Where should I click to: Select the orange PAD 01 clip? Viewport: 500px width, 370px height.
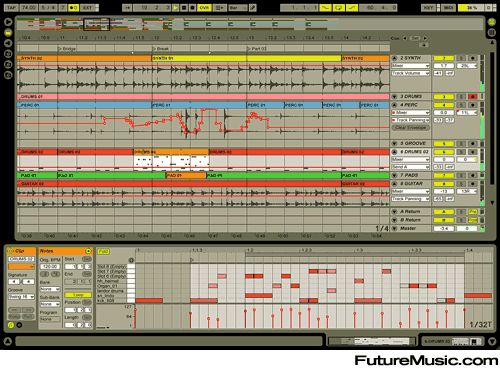pos(186,175)
